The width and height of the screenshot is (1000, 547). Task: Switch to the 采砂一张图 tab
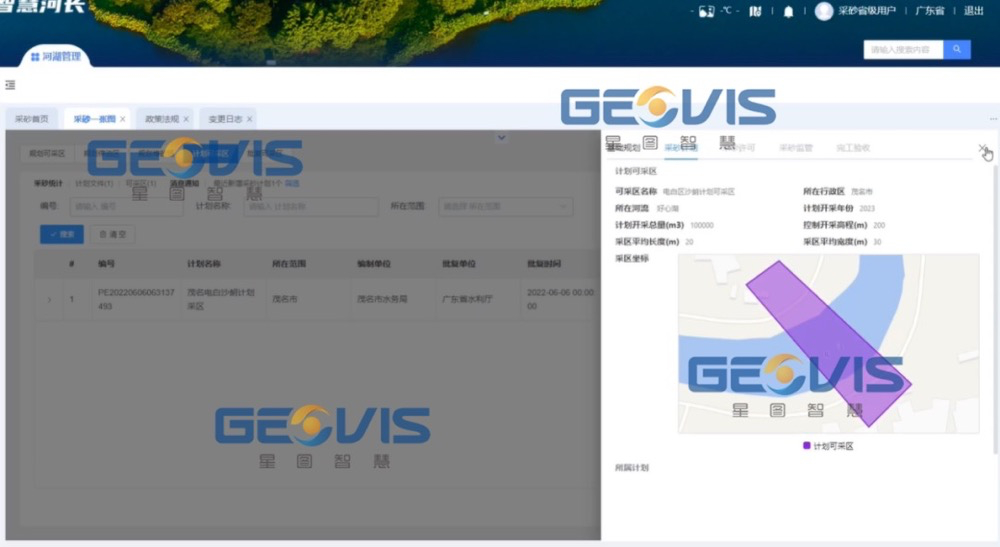94,119
